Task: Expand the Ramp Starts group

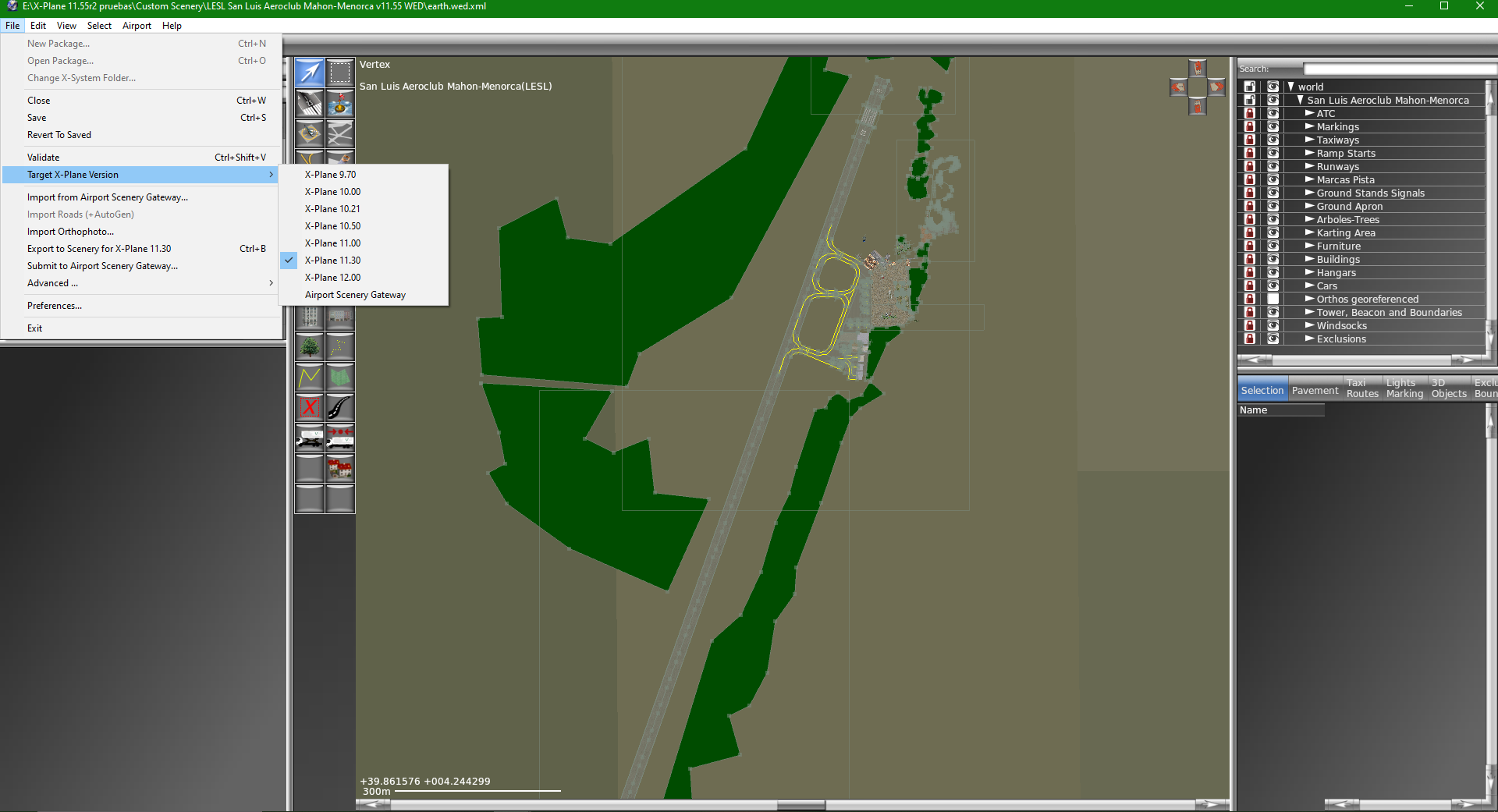Action: click(x=1310, y=153)
